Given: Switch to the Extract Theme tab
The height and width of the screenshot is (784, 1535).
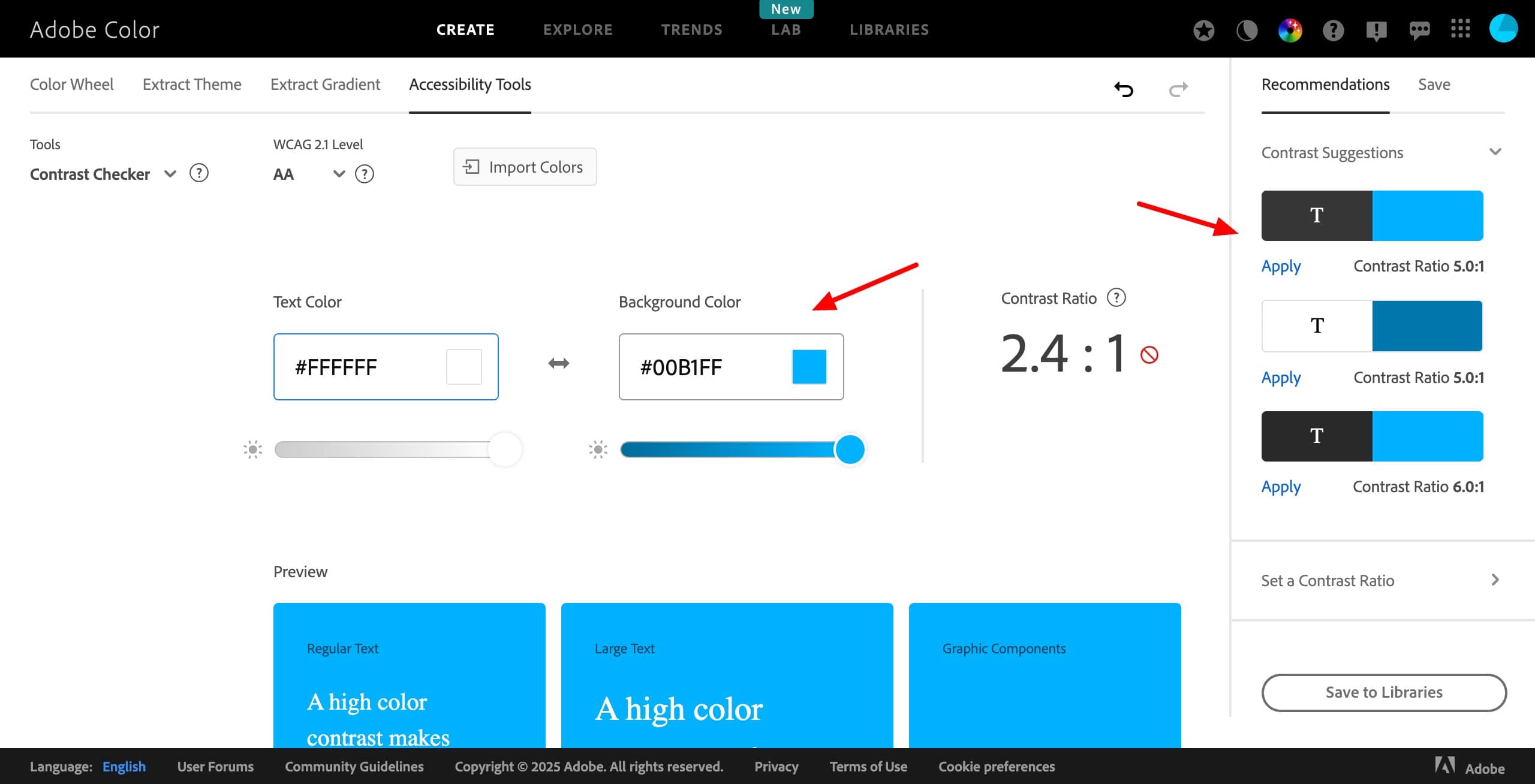Looking at the screenshot, I should click(x=192, y=85).
